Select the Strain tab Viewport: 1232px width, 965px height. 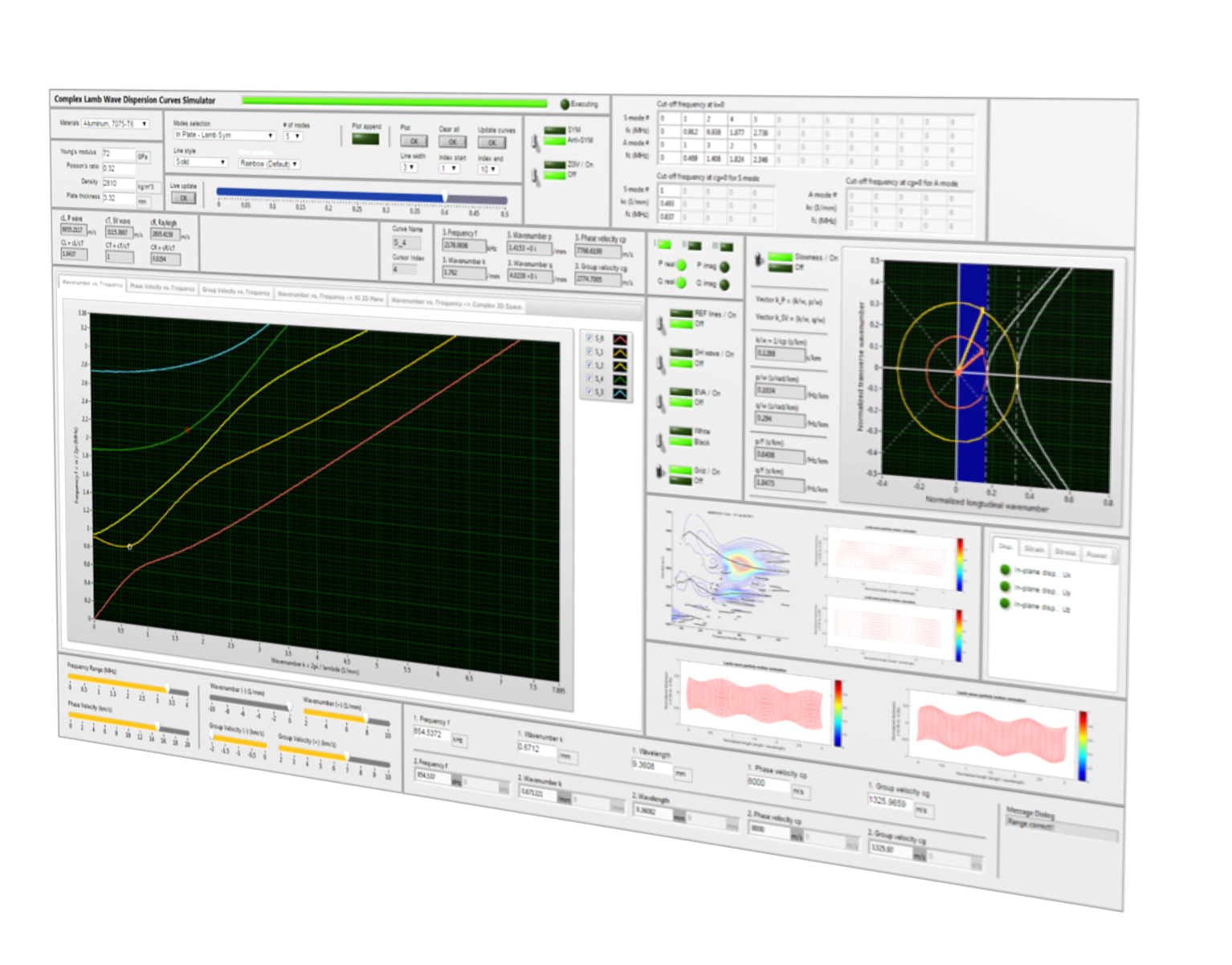pyautogui.click(x=1034, y=549)
